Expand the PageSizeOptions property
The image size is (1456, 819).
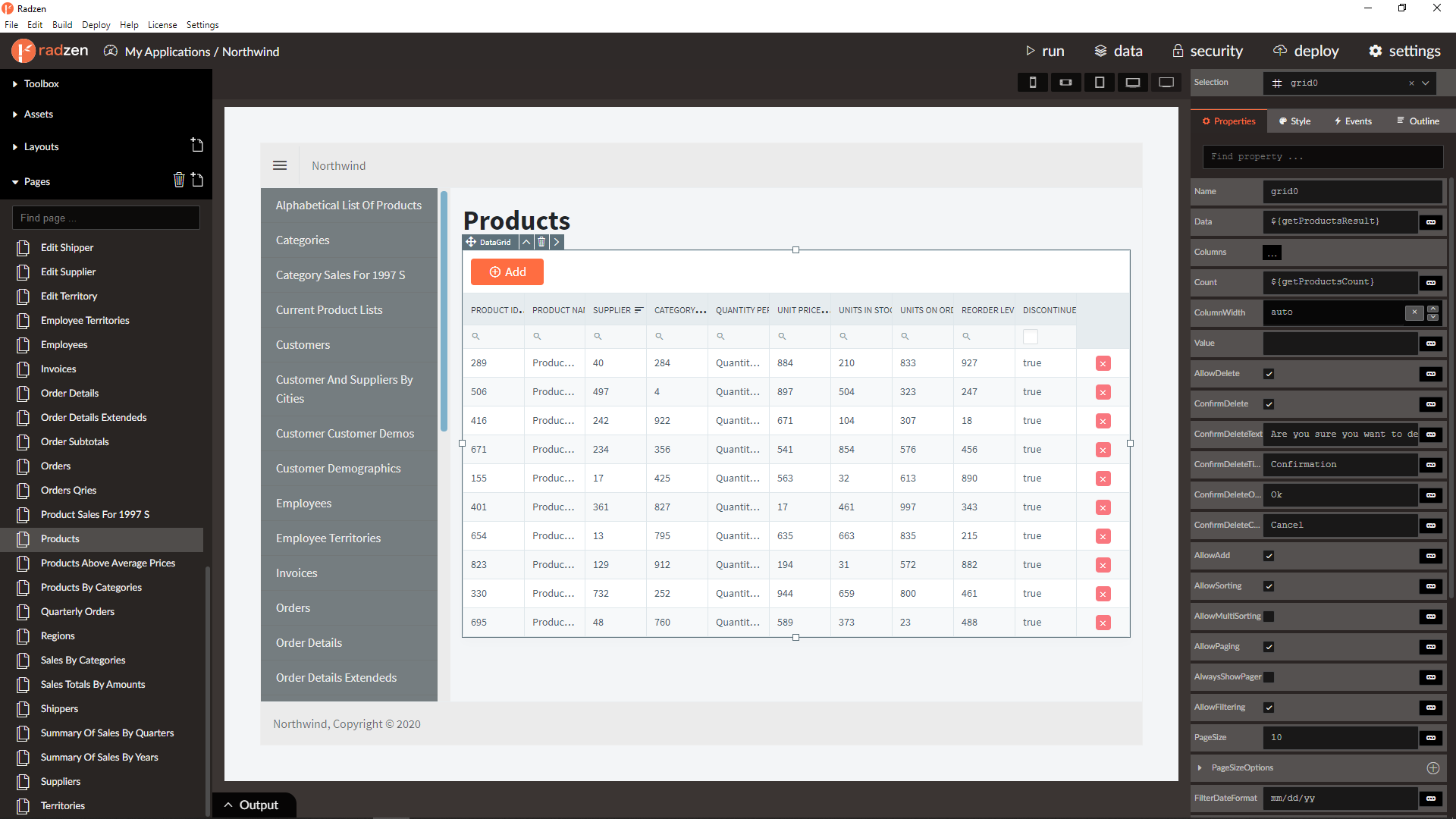point(1200,767)
